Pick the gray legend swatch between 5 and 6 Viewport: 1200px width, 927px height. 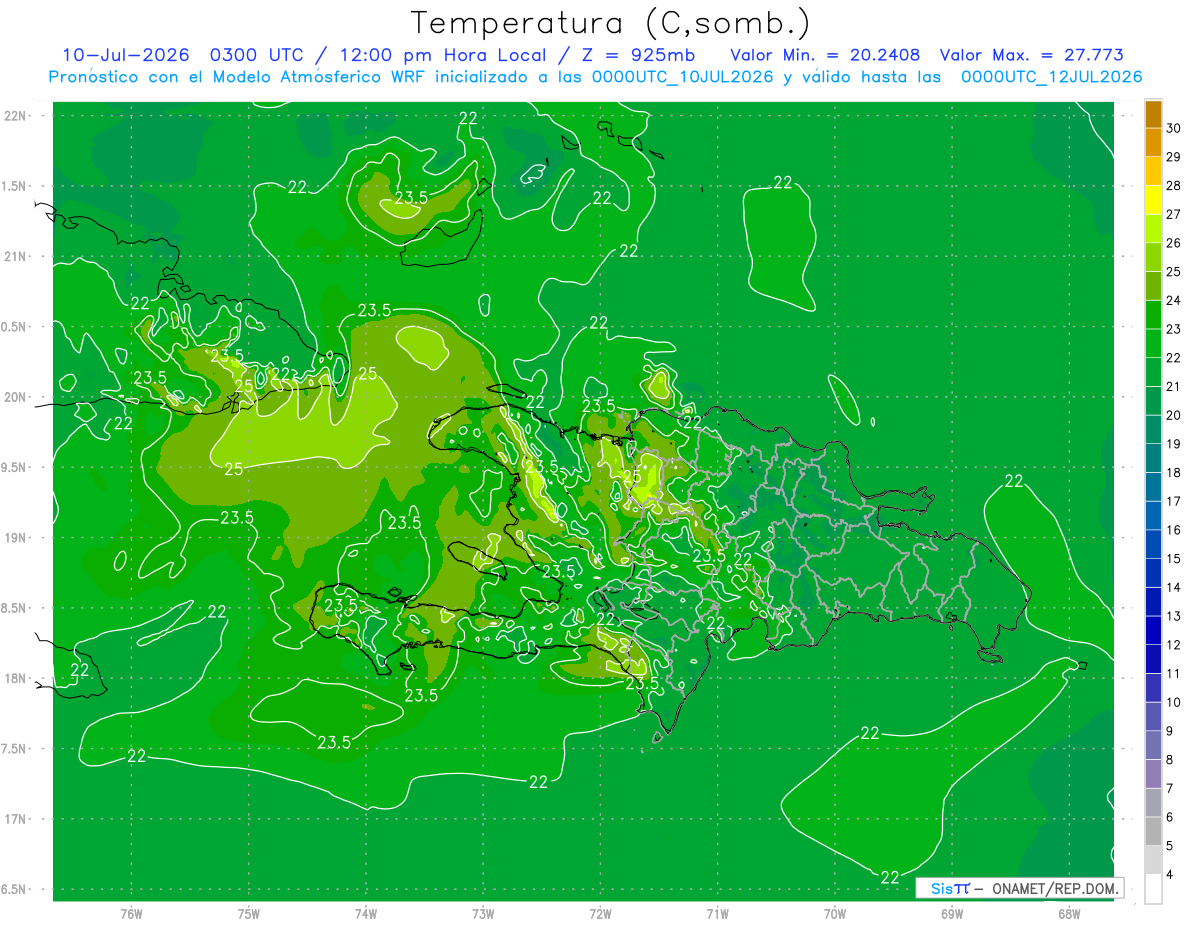click(x=1153, y=832)
